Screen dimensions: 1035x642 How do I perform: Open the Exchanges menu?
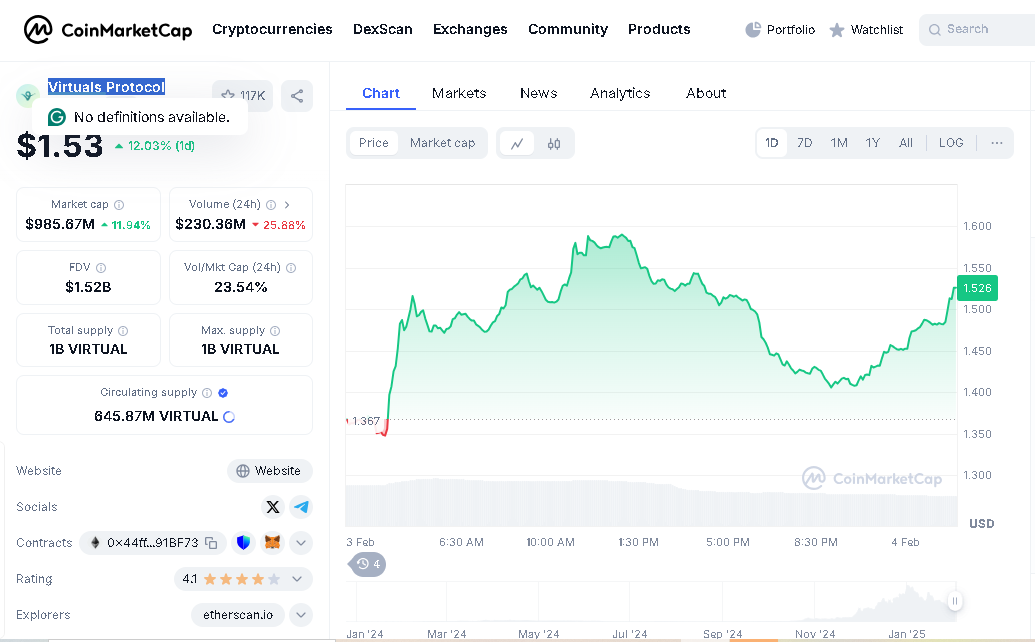(470, 30)
